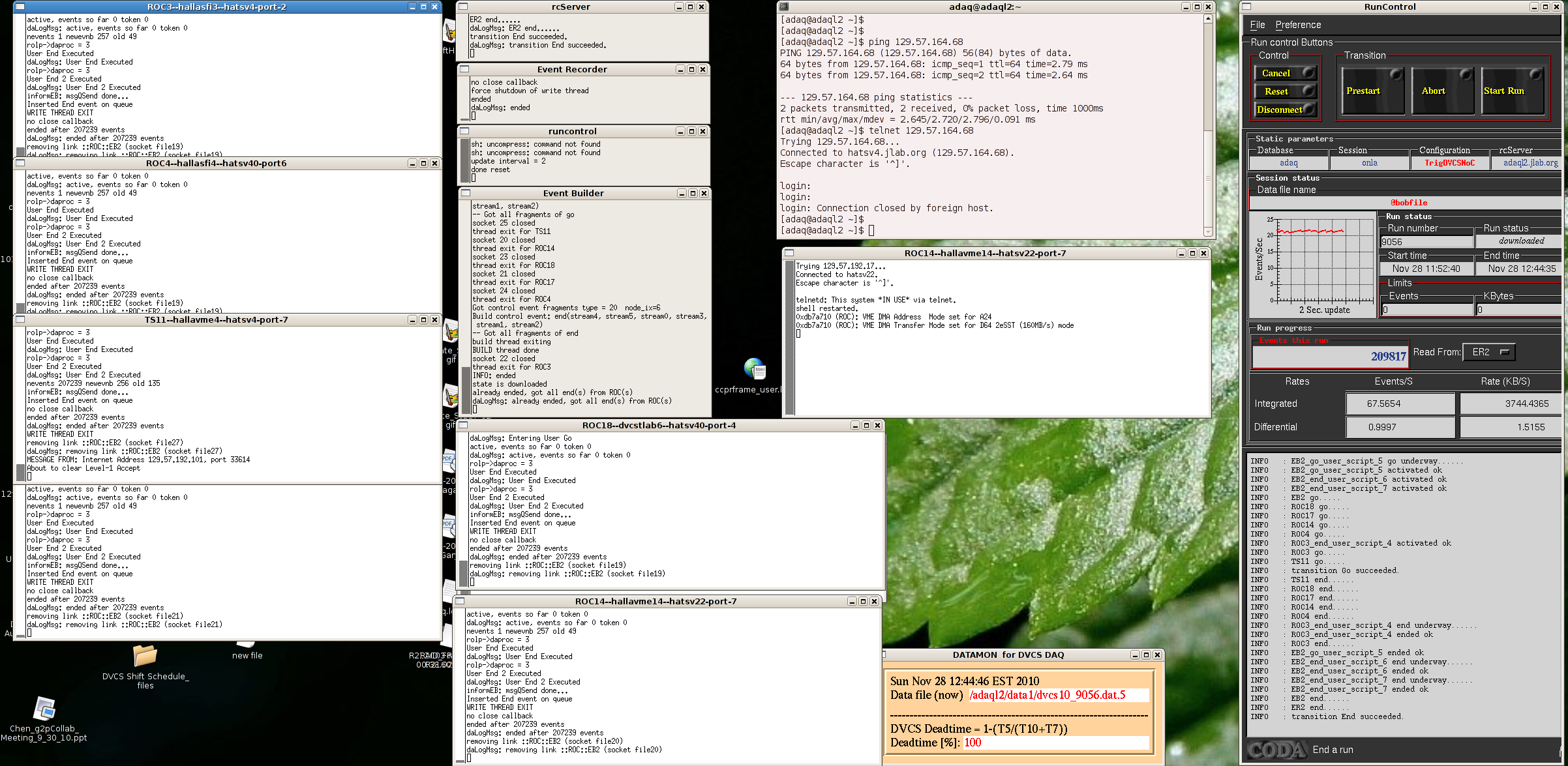Open window menu of ROC3 terminal title bar

[x=20, y=7]
